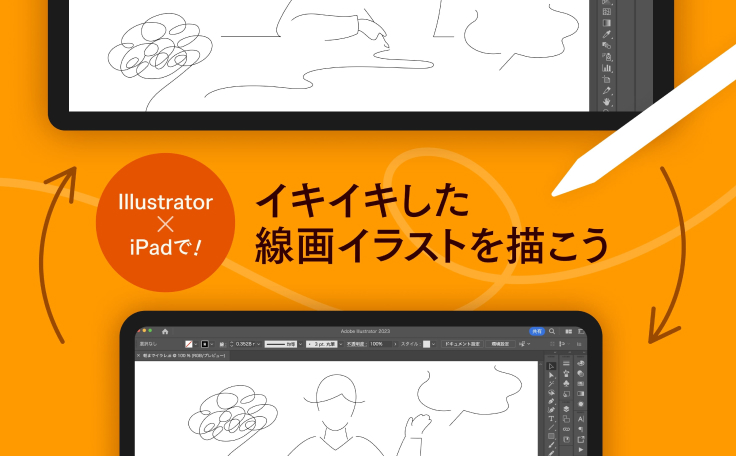Viewport: 736px width, 456px height.
Task: Click the blue 共有 share button
Action: click(537, 332)
